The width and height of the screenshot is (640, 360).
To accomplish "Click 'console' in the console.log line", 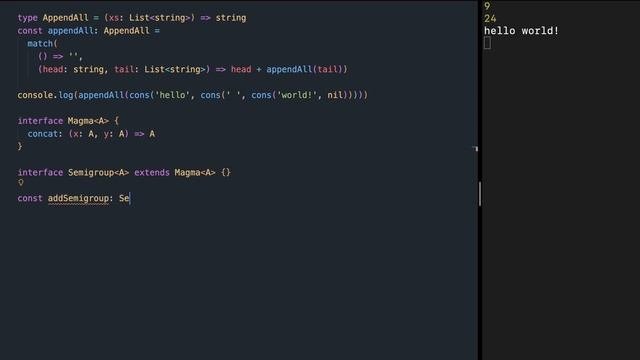I will point(35,95).
